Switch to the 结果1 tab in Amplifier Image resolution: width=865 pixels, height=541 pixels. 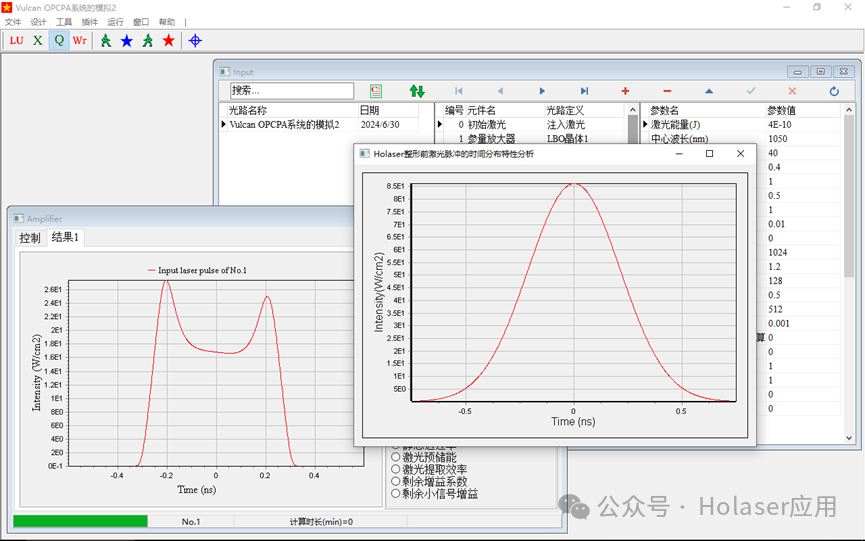[65, 237]
